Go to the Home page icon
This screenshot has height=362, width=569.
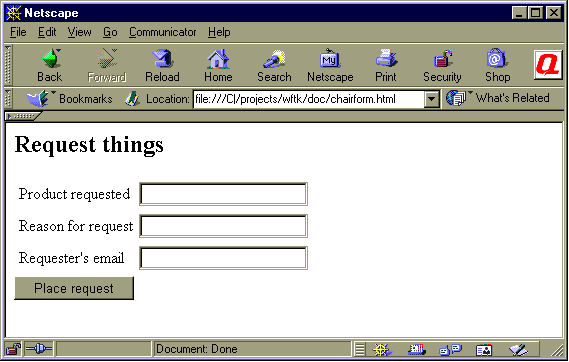tap(218, 58)
